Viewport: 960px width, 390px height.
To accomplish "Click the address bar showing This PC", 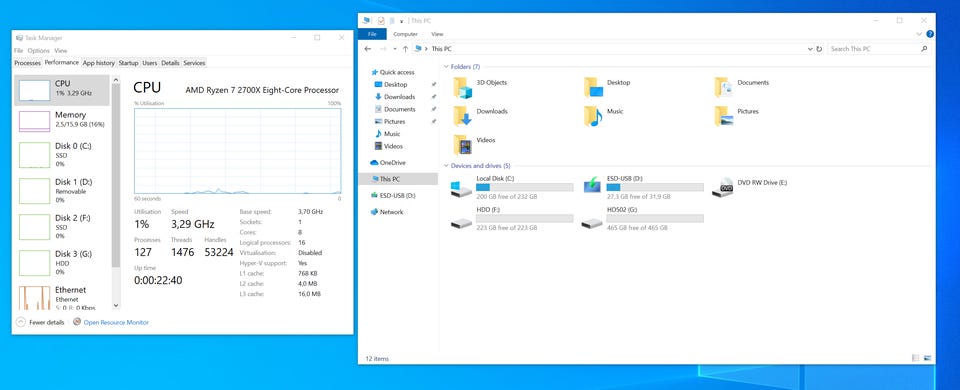I will 613,49.
